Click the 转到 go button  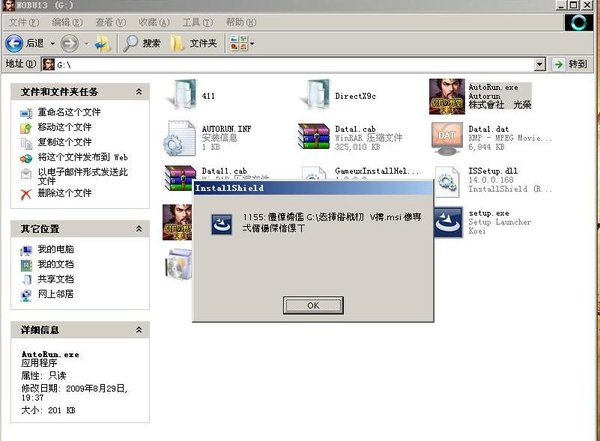[570, 64]
